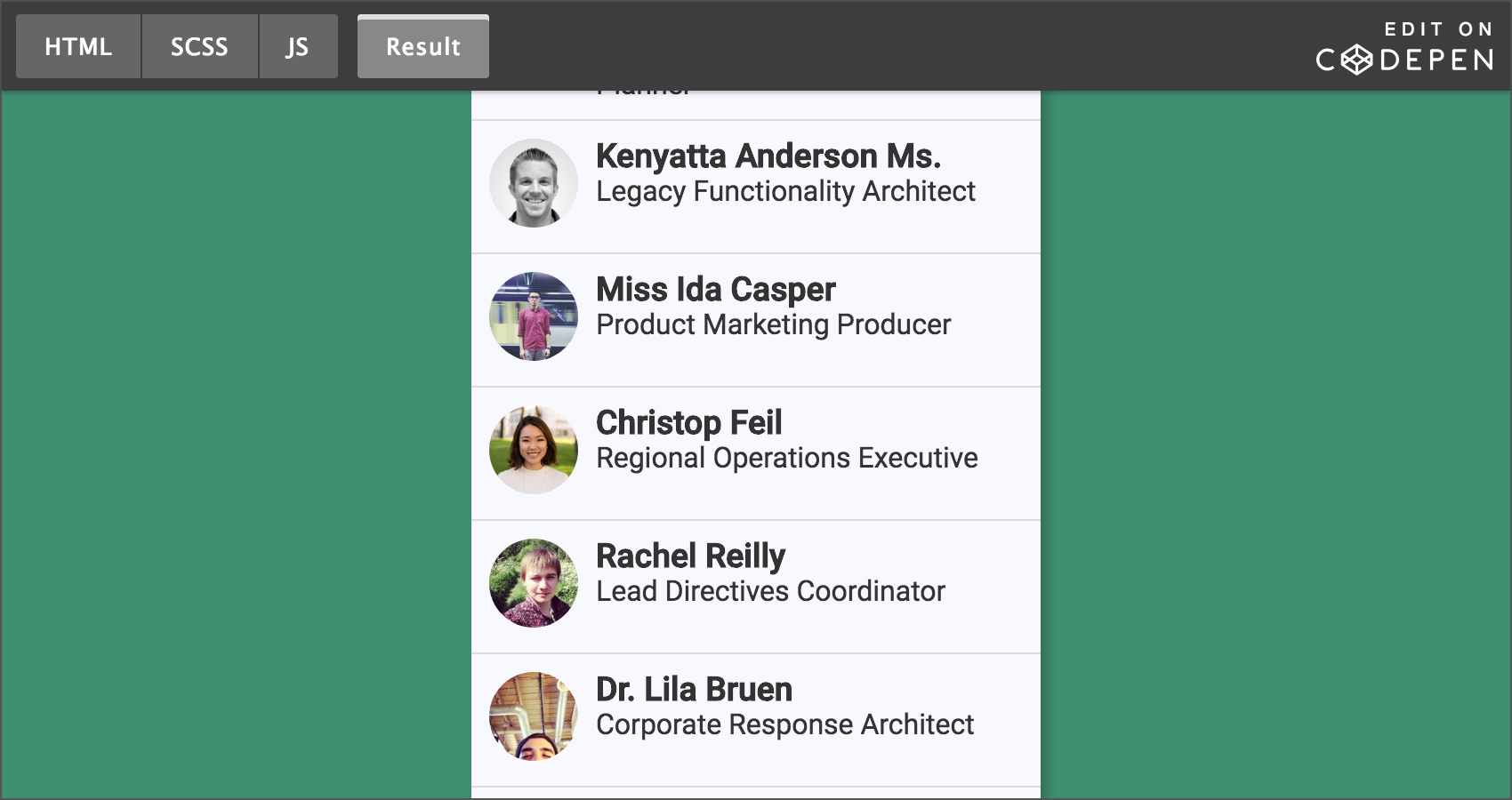Click the name Kenyatta Anderson Ms.
This screenshot has width=1512, height=800.
(x=768, y=156)
